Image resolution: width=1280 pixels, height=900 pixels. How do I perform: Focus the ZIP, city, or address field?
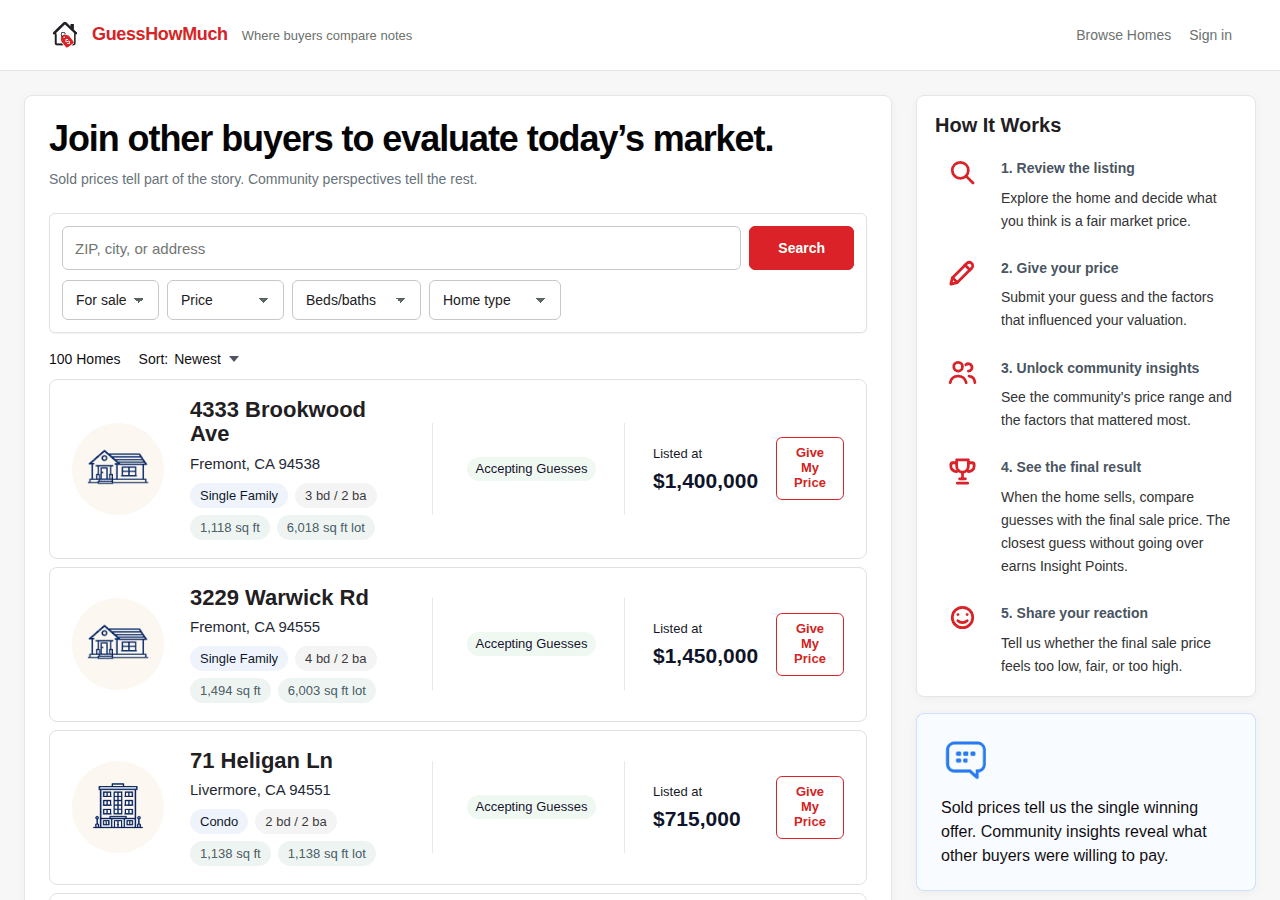[x=401, y=248]
